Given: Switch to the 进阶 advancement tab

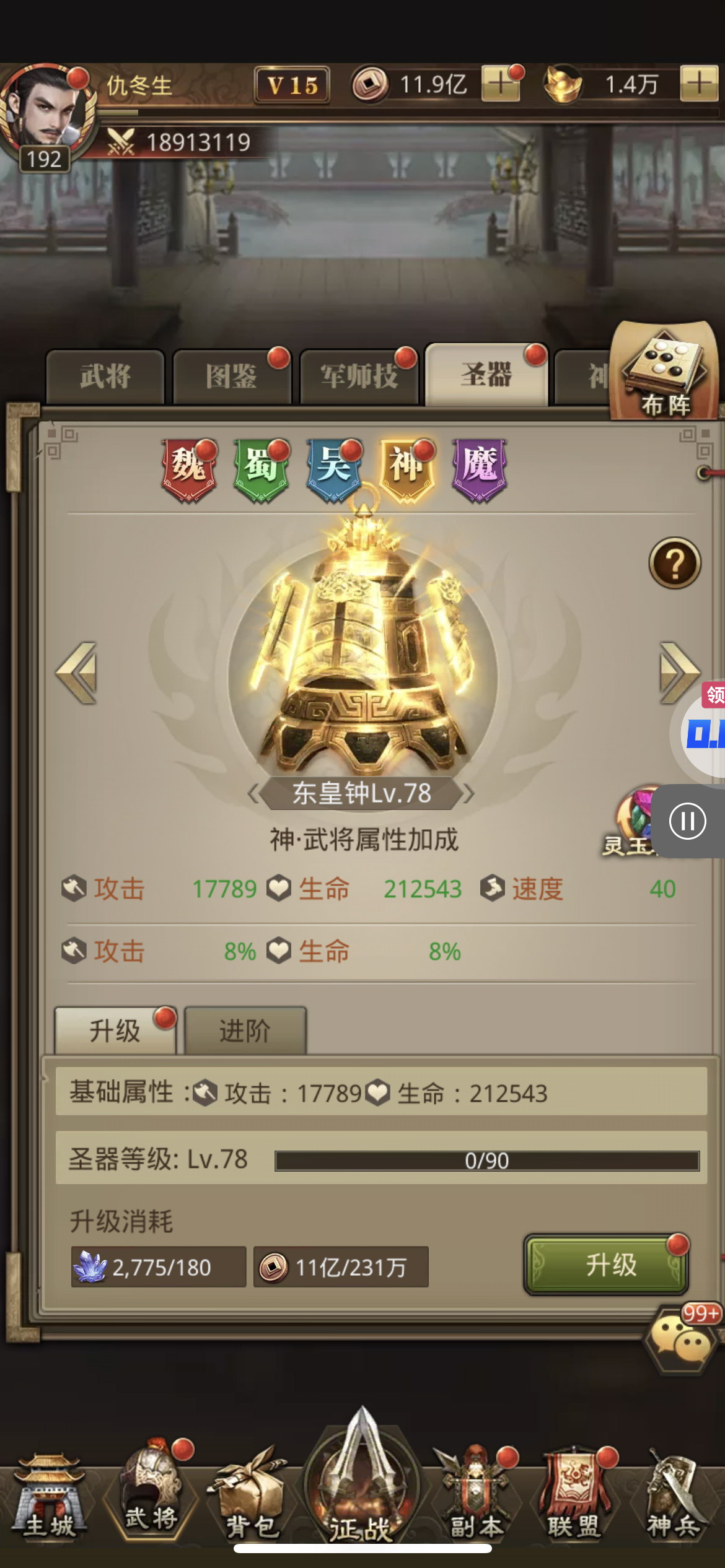Looking at the screenshot, I should 245,1031.
